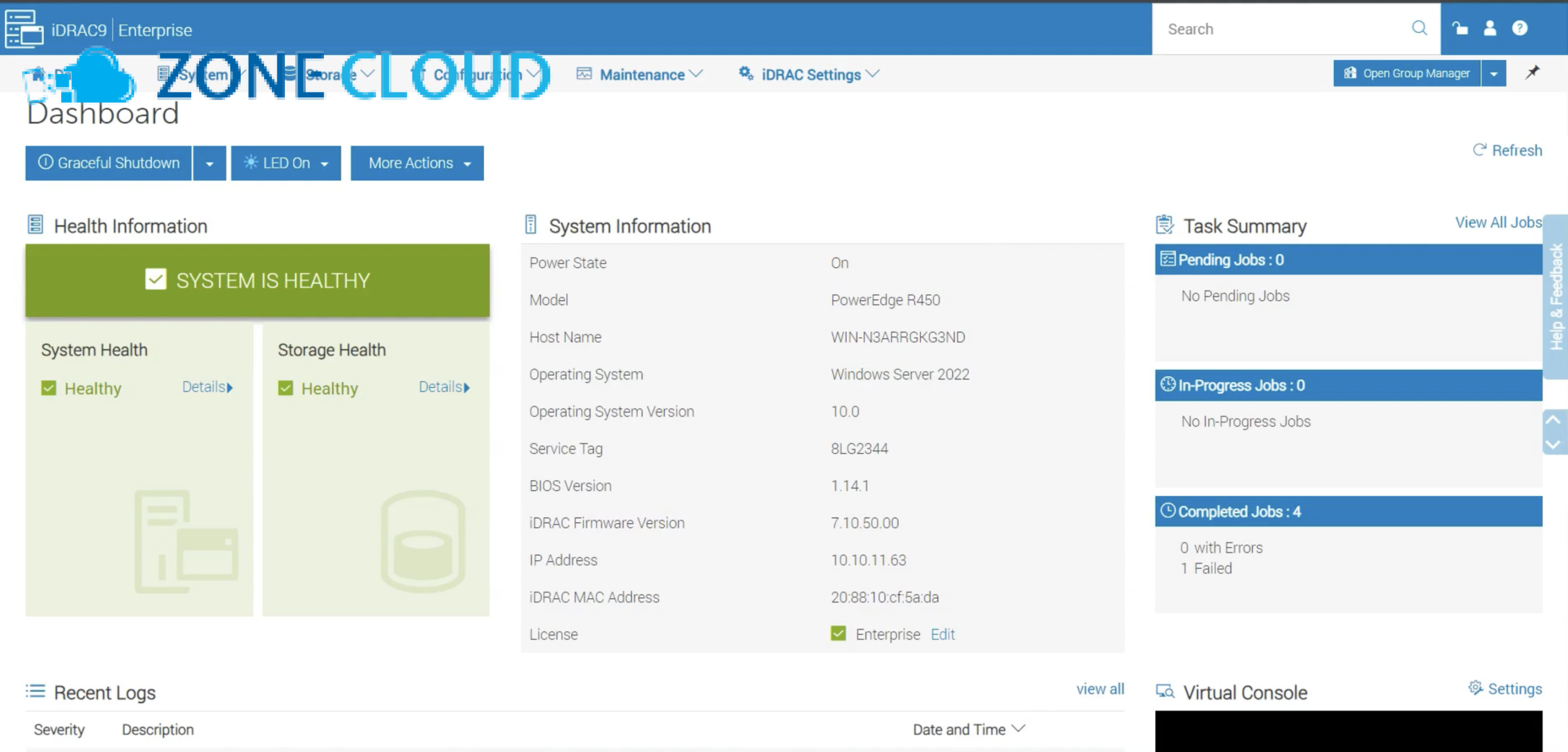Click the pointing hand icon in header
Screen dimensions: 1568x752
tap(1460, 28)
